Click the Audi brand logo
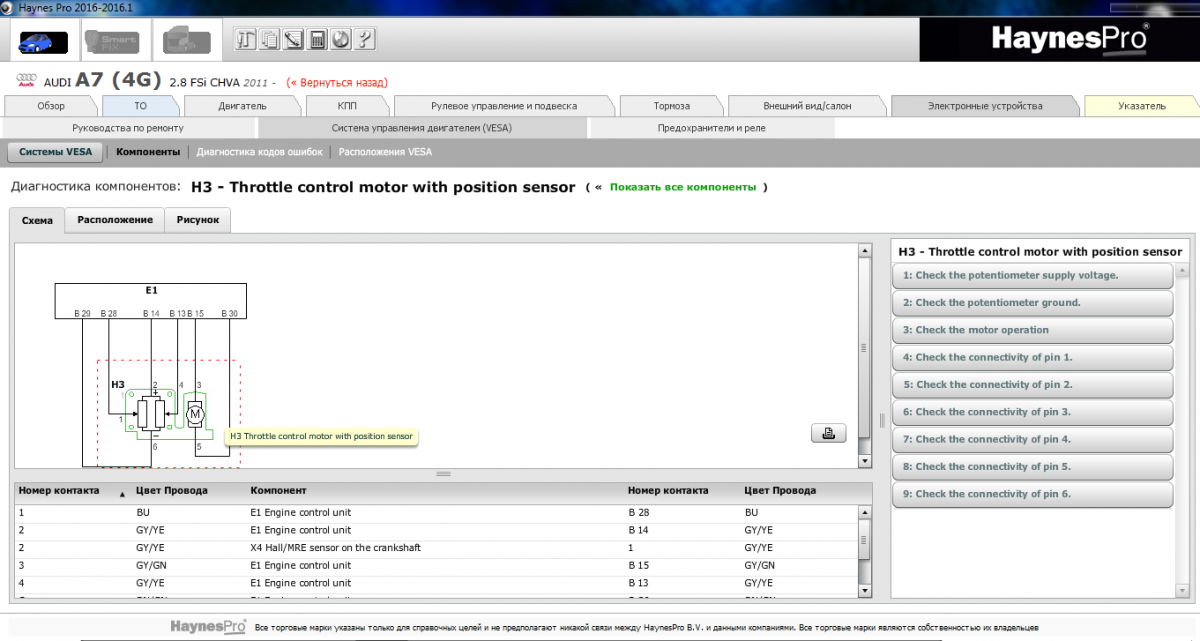Screen dimensions: 1200x641 tap(27, 82)
